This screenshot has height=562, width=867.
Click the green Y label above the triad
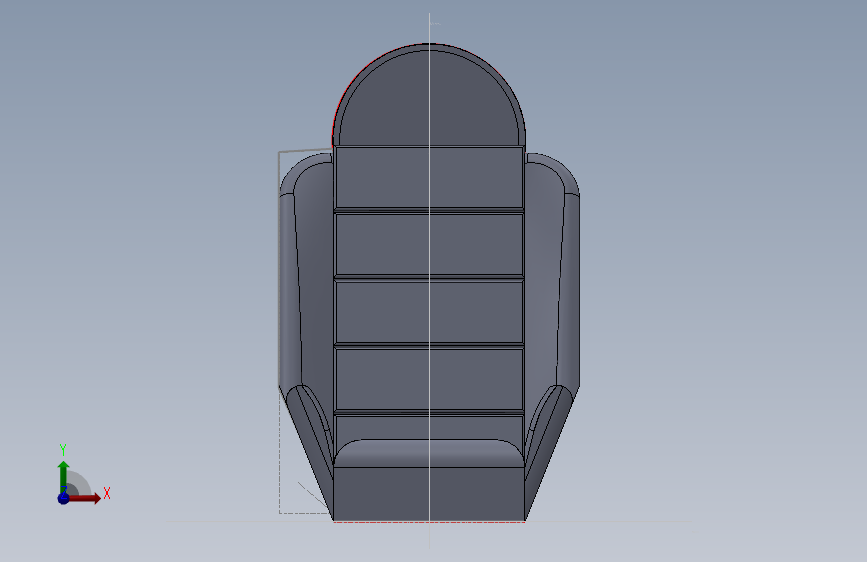coord(63,450)
